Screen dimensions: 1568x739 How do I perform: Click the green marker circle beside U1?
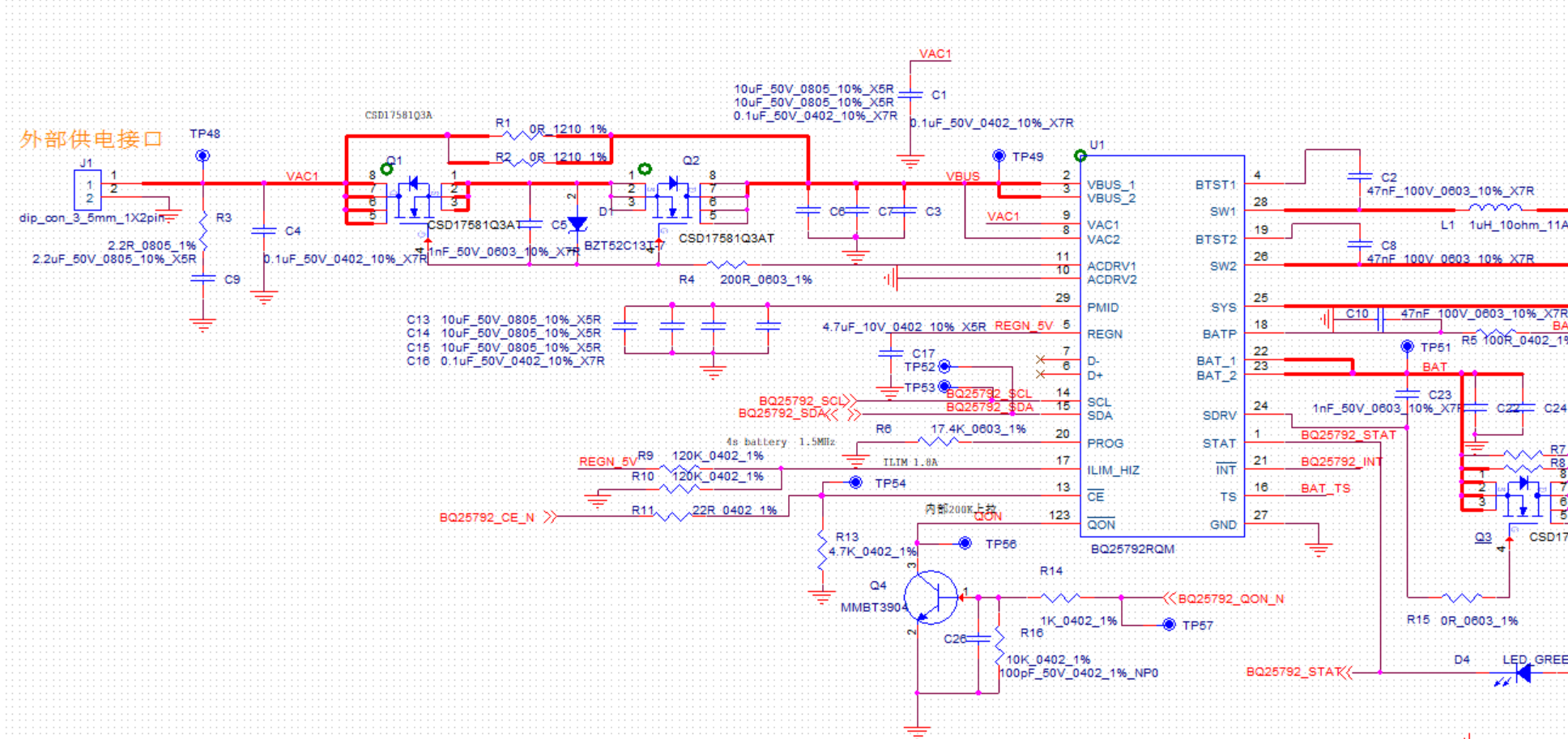tap(1080, 155)
